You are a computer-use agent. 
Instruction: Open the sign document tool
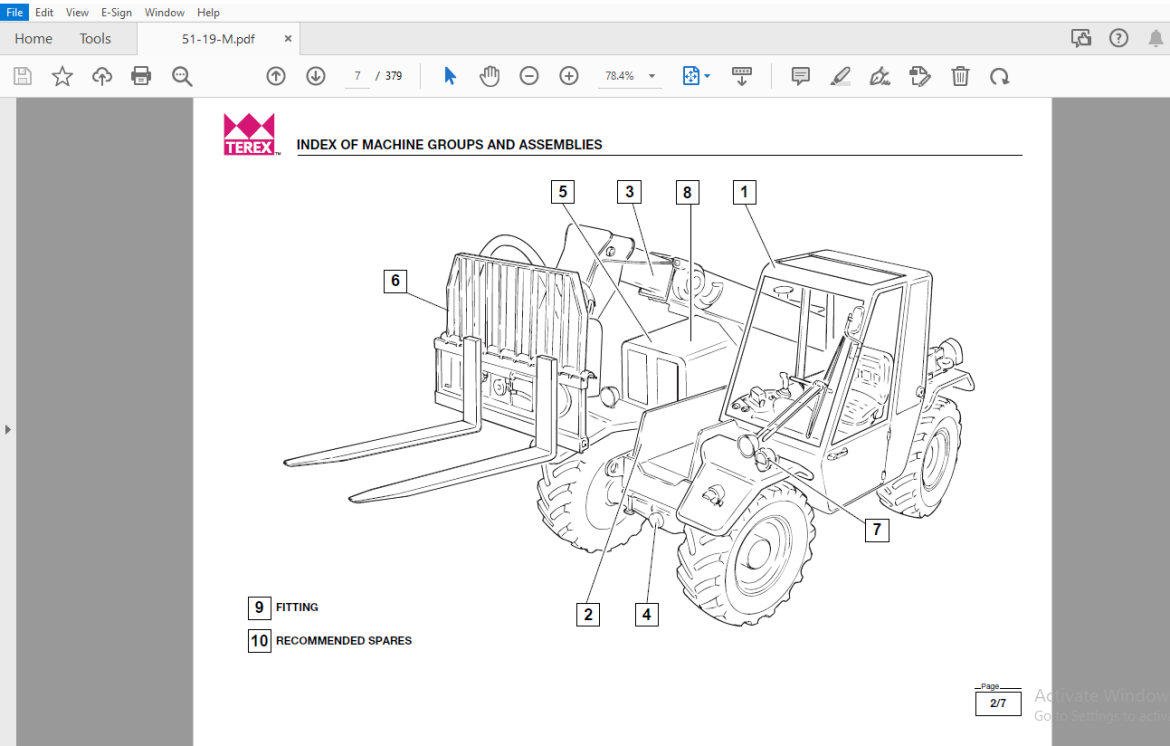[x=880, y=76]
